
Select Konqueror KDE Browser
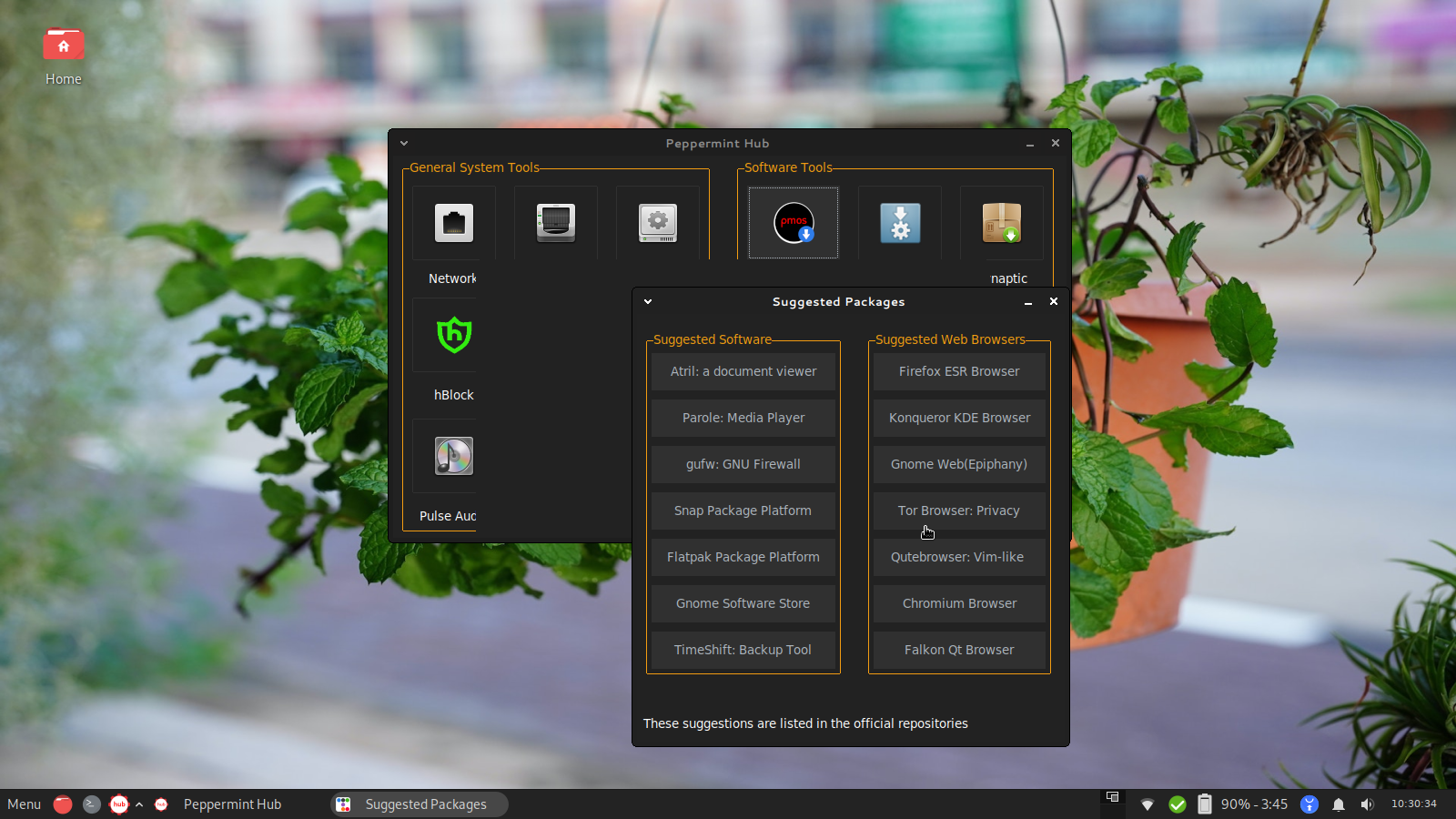(x=959, y=418)
